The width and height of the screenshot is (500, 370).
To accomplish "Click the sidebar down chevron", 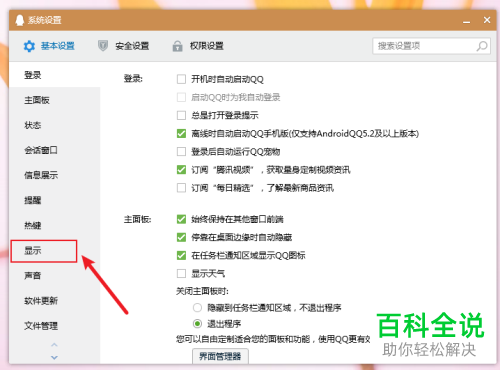I will coord(54,357).
